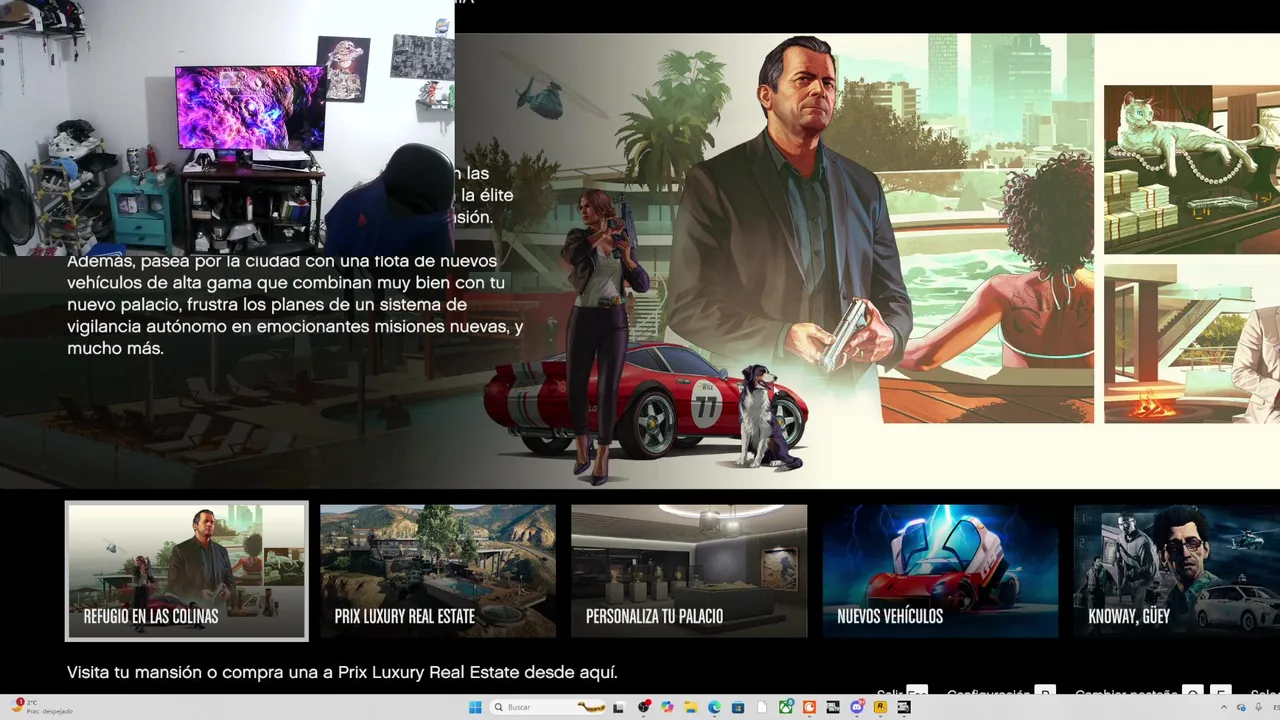Screen dimensions: 1280x720
Task: Open File Explorer from the taskbar
Action: [691, 707]
